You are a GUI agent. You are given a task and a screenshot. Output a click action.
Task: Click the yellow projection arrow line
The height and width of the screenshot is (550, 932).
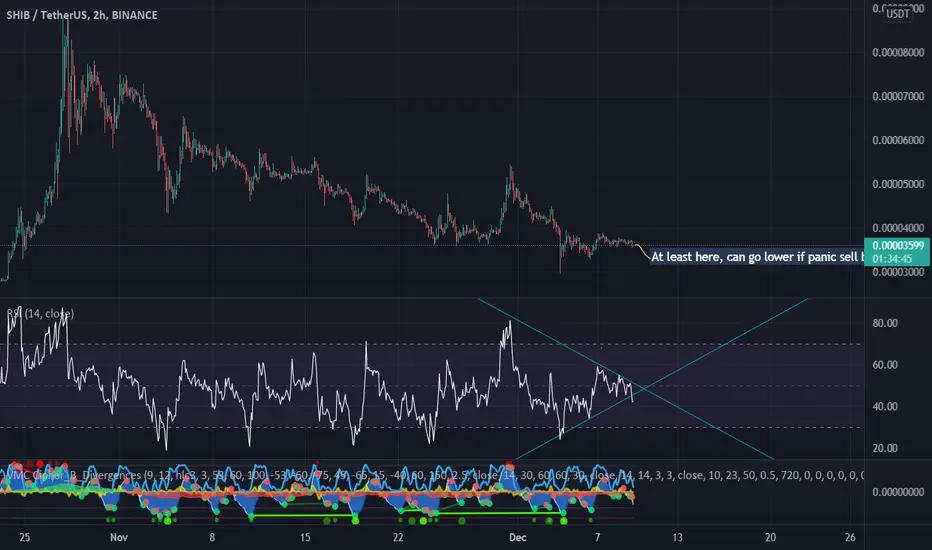coord(643,252)
